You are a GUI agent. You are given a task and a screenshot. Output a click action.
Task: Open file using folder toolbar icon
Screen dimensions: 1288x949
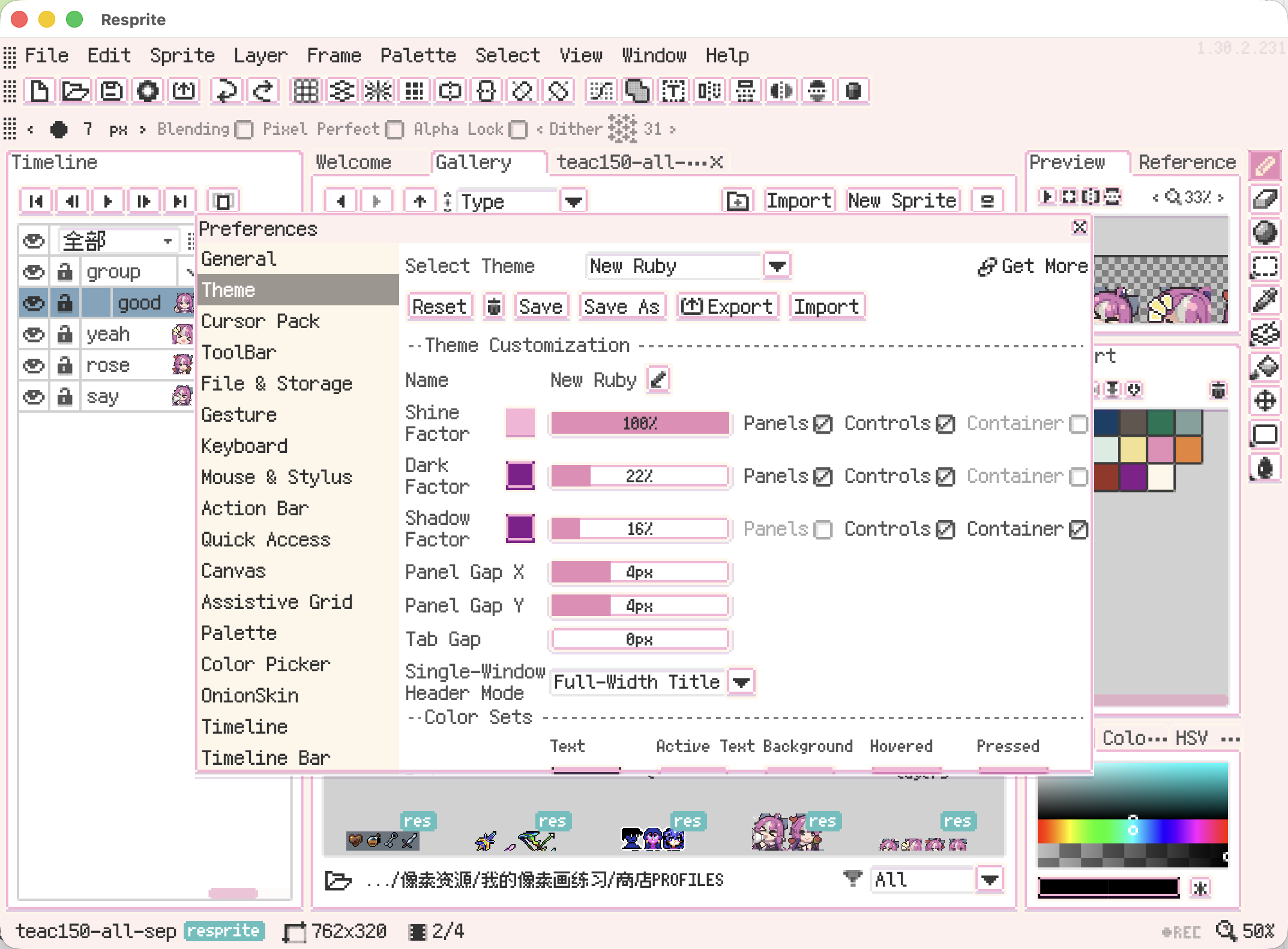coord(75,91)
